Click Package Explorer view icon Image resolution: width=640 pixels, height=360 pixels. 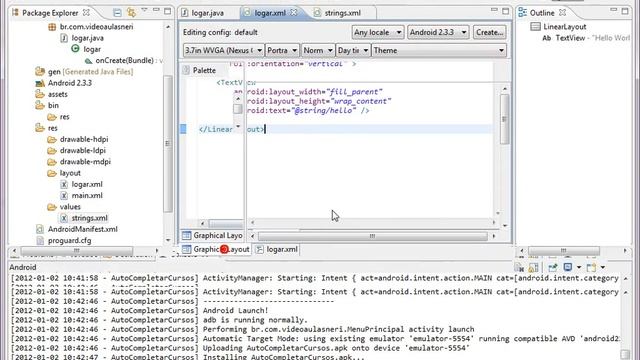pyautogui.click(x=16, y=13)
